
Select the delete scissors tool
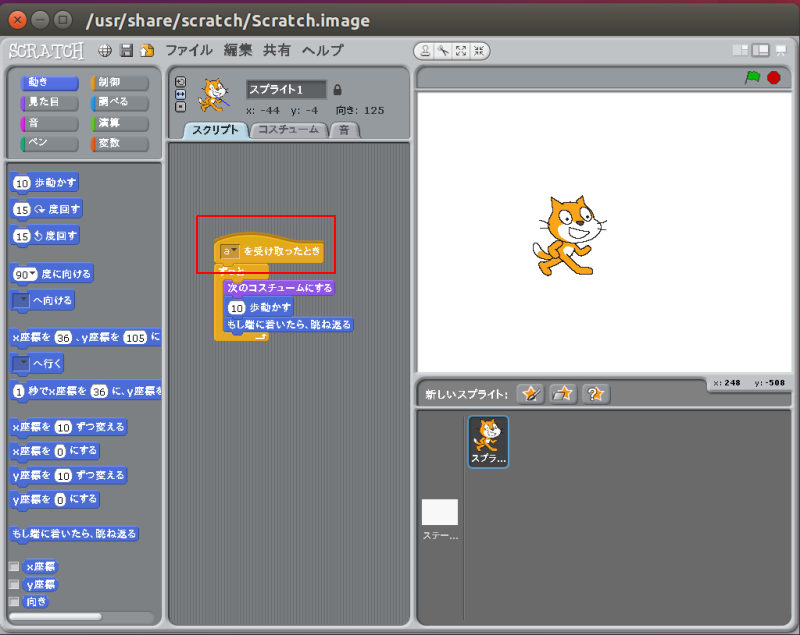pos(443,50)
